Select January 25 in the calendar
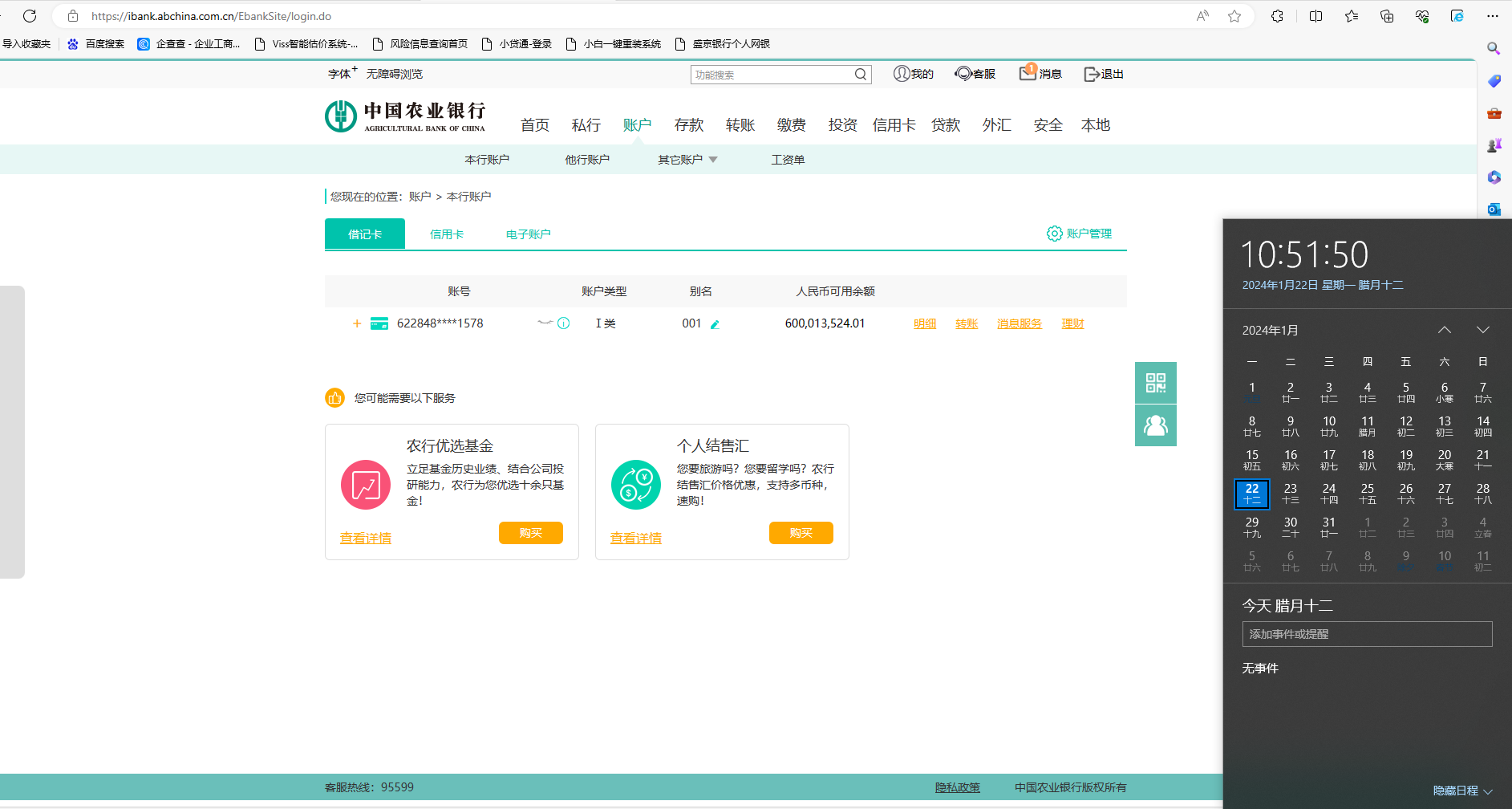 coord(1367,493)
